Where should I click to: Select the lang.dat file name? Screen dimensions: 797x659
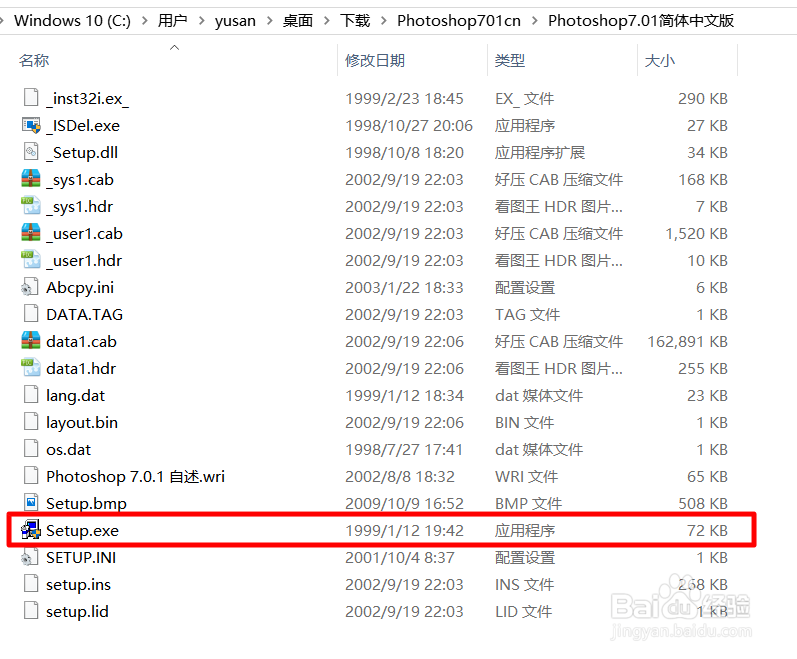click(x=76, y=396)
